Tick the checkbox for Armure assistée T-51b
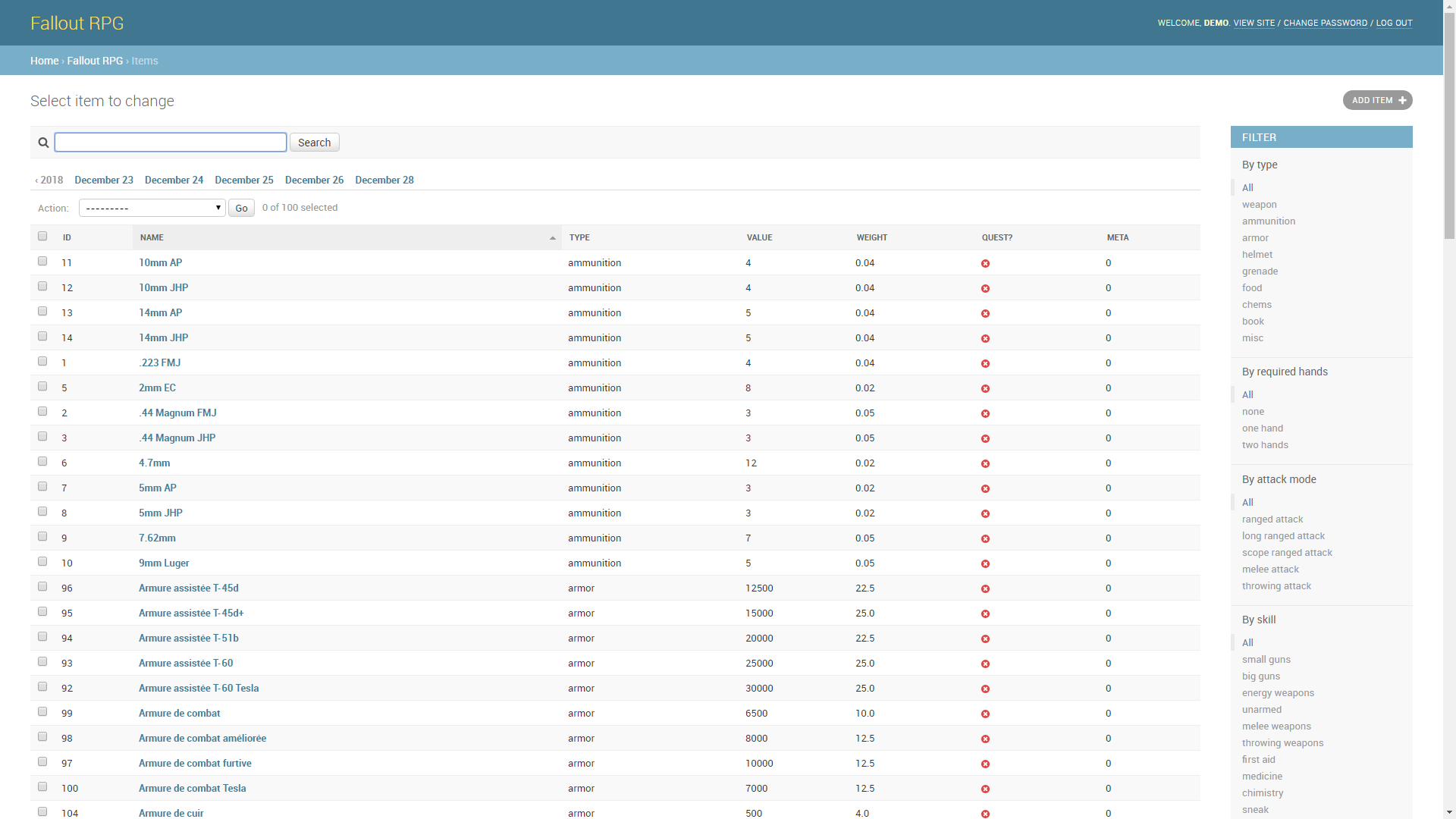The height and width of the screenshot is (819, 1456). pos(42,637)
